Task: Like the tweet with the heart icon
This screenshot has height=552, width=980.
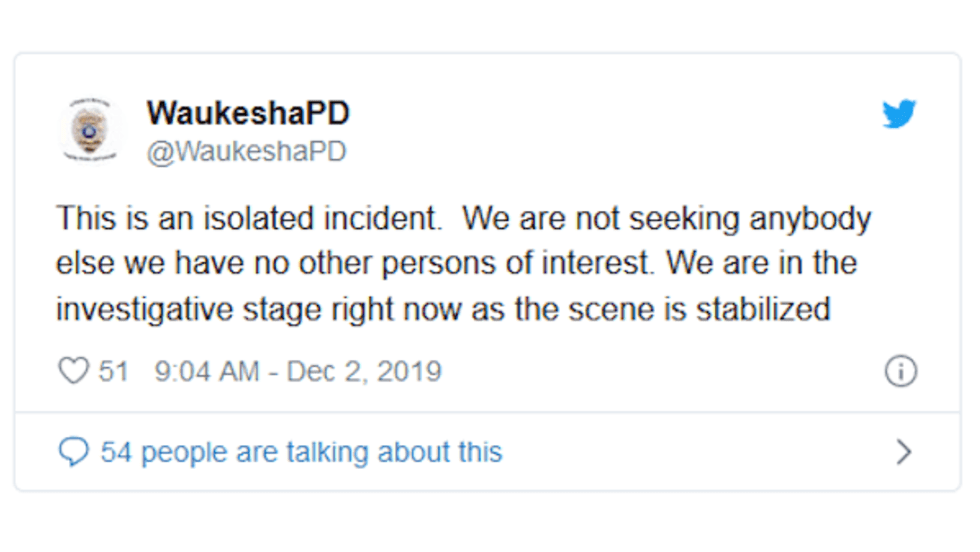Action: click(x=73, y=371)
